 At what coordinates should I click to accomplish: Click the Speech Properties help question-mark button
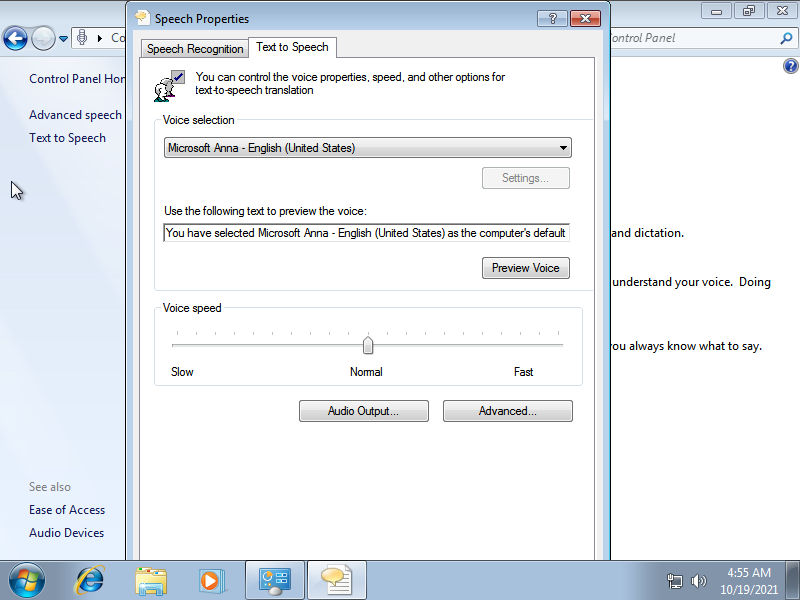coord(553,19)
